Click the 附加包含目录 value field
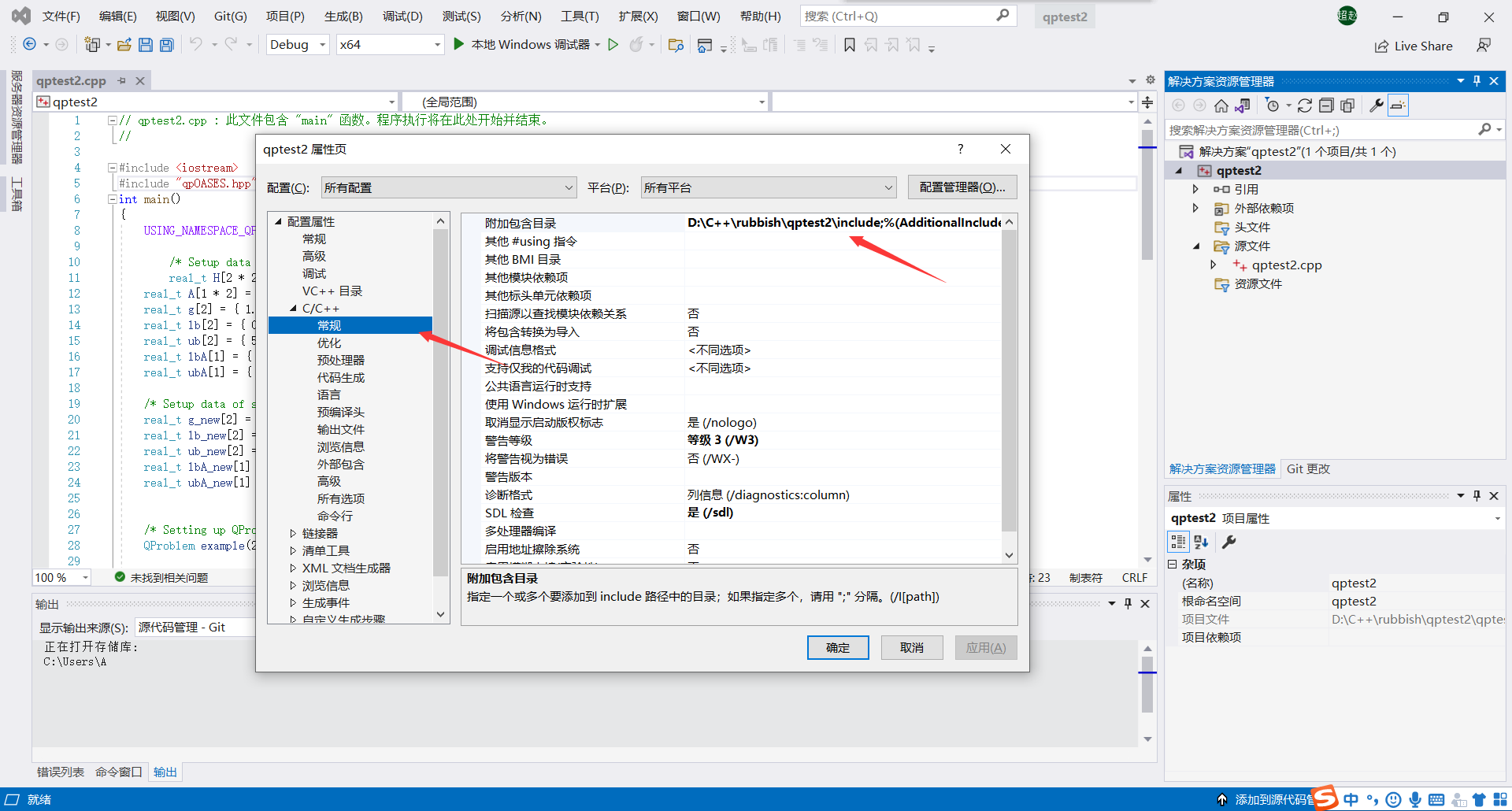1512x811 pixels. click(843, 223)
